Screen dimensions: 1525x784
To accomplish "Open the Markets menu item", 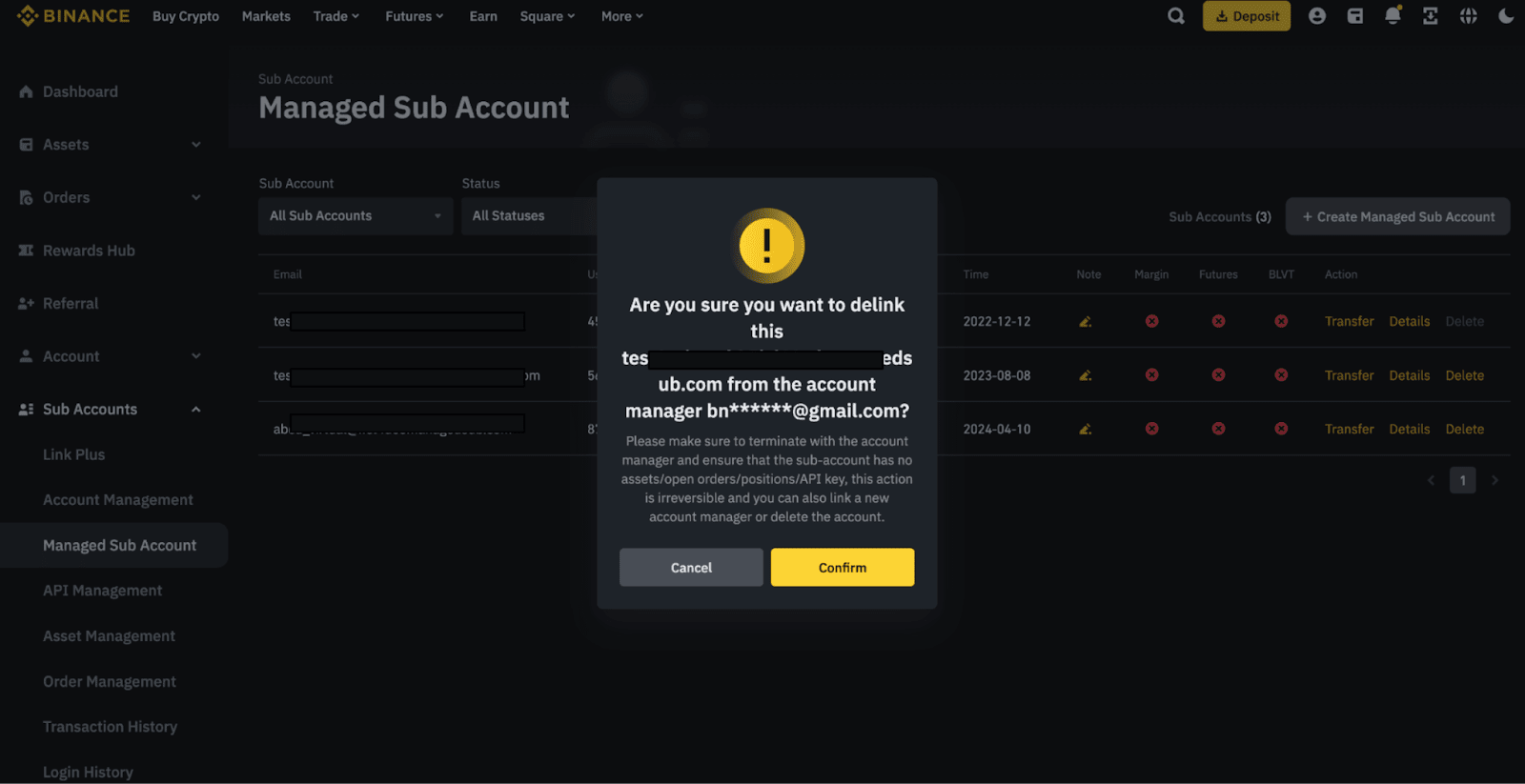I will 266,16.
